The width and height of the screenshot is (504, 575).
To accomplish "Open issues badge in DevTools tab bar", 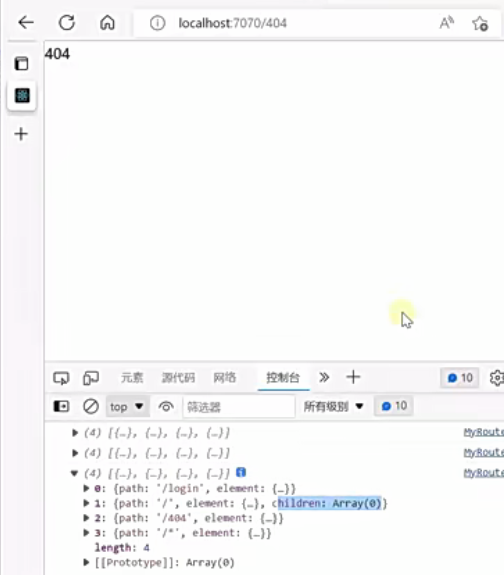I will coord(460,378).
